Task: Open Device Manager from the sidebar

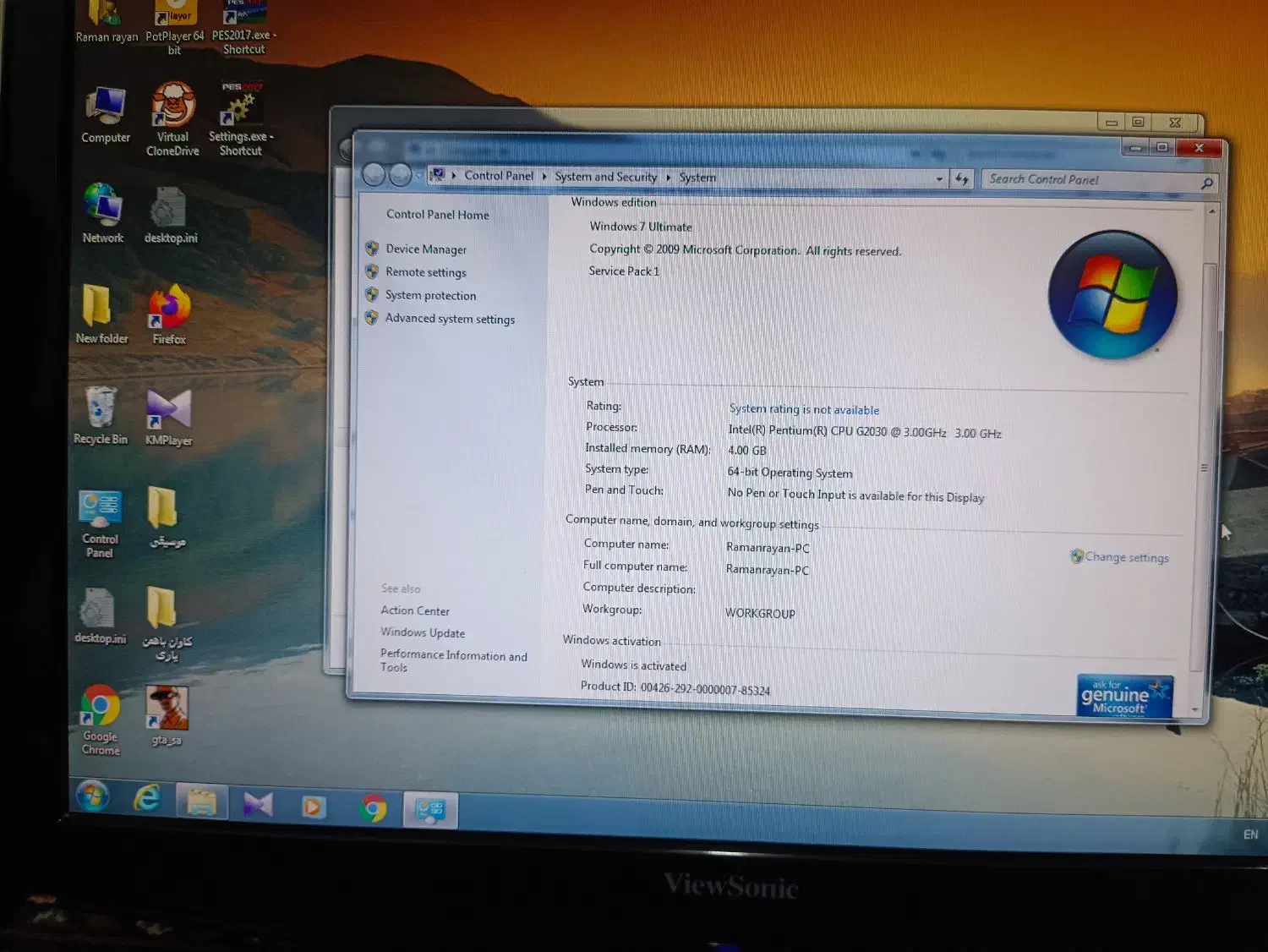Action: [x=425, y=249]
